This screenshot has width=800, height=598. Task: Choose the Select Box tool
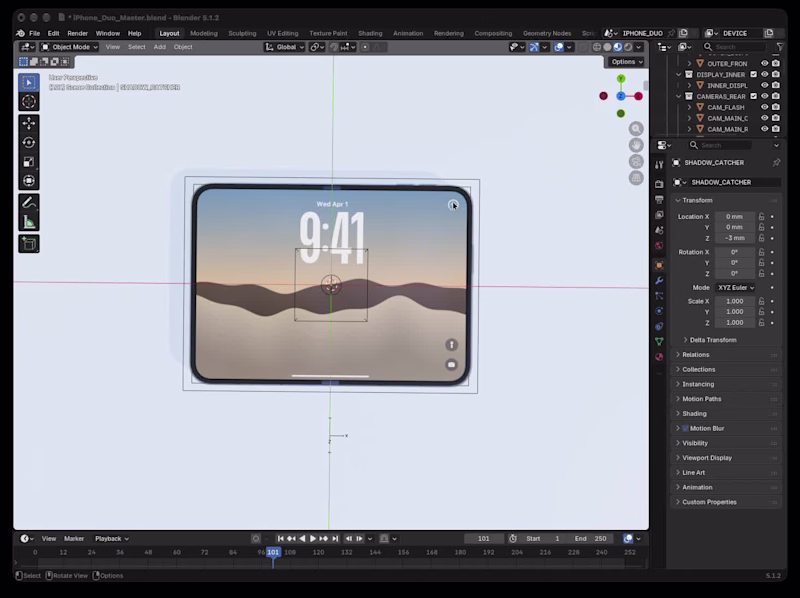29,82
